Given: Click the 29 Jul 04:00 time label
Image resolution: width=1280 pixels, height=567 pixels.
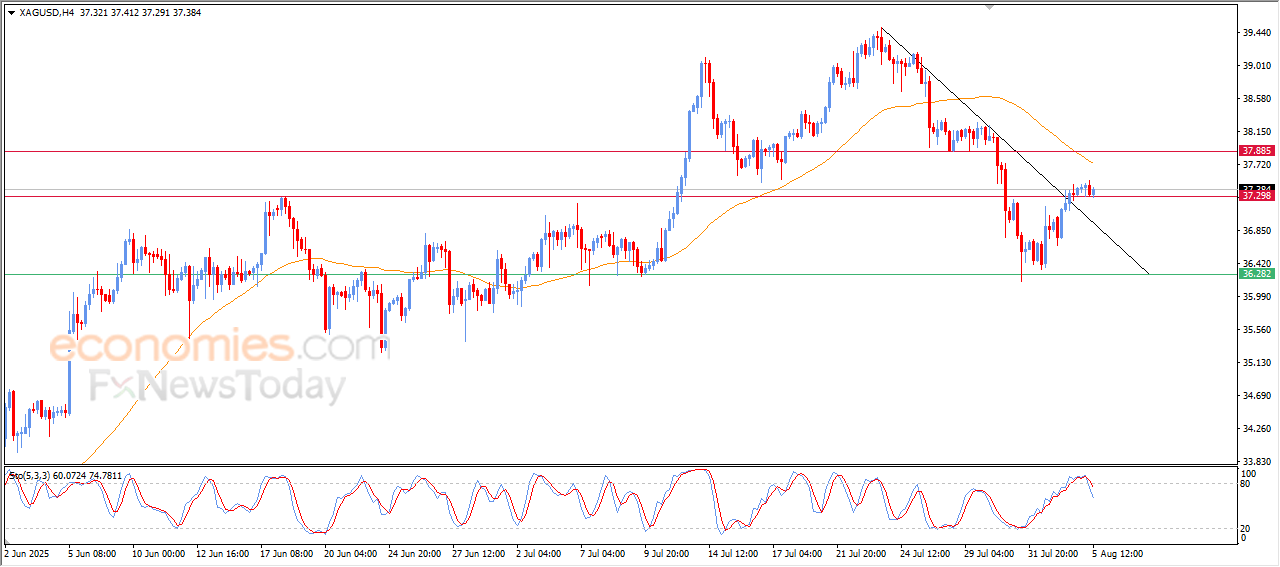Looking at the screenshot, I should 989,552.
